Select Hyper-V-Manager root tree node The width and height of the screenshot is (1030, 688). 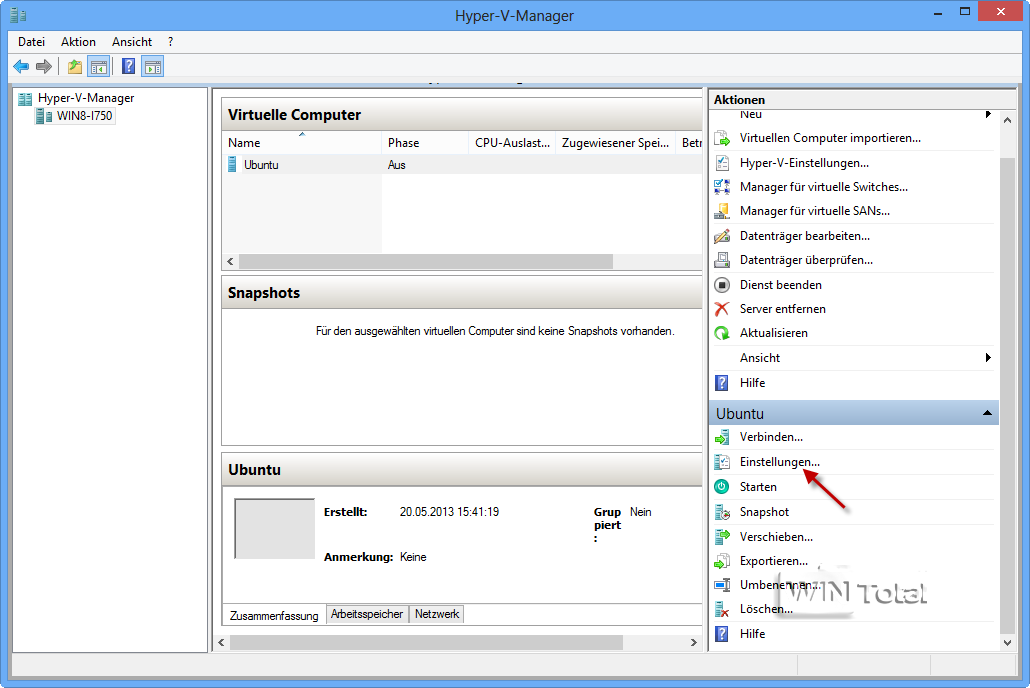click(x=86, y=99)
